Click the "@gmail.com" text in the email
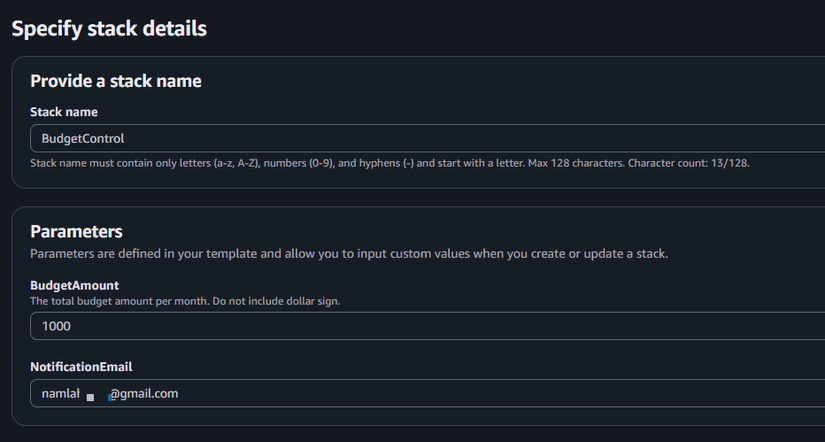Image resolution: width=825 pixels, height=442 pixels. (144, 394)
